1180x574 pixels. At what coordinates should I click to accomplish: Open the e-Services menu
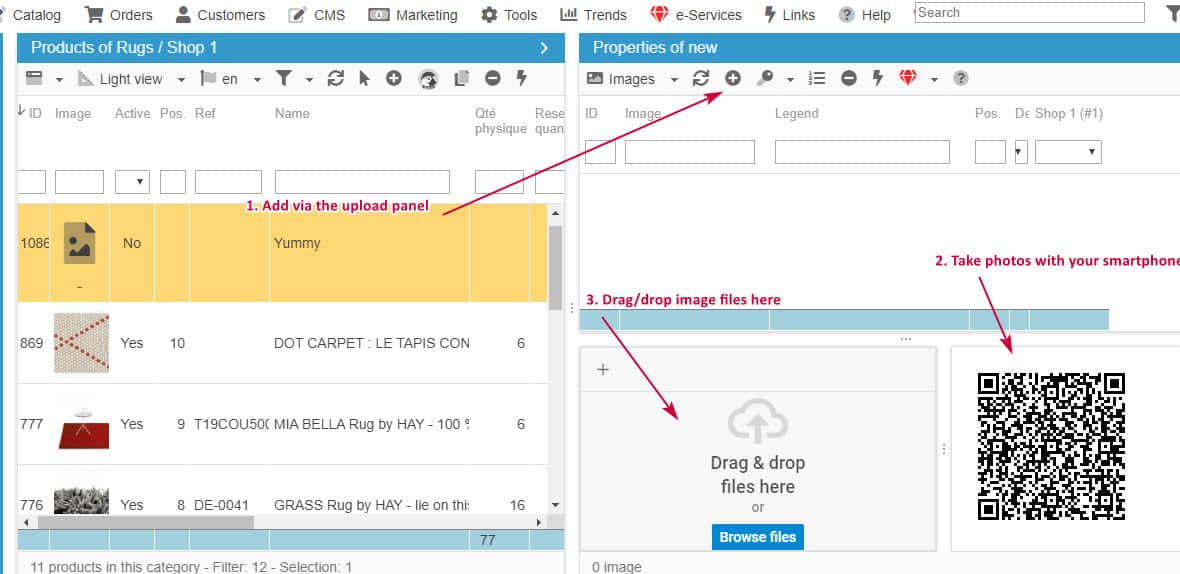coord(696,15)
